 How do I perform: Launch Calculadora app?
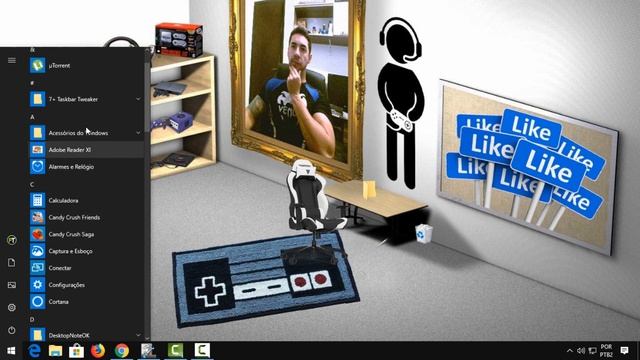86,200
